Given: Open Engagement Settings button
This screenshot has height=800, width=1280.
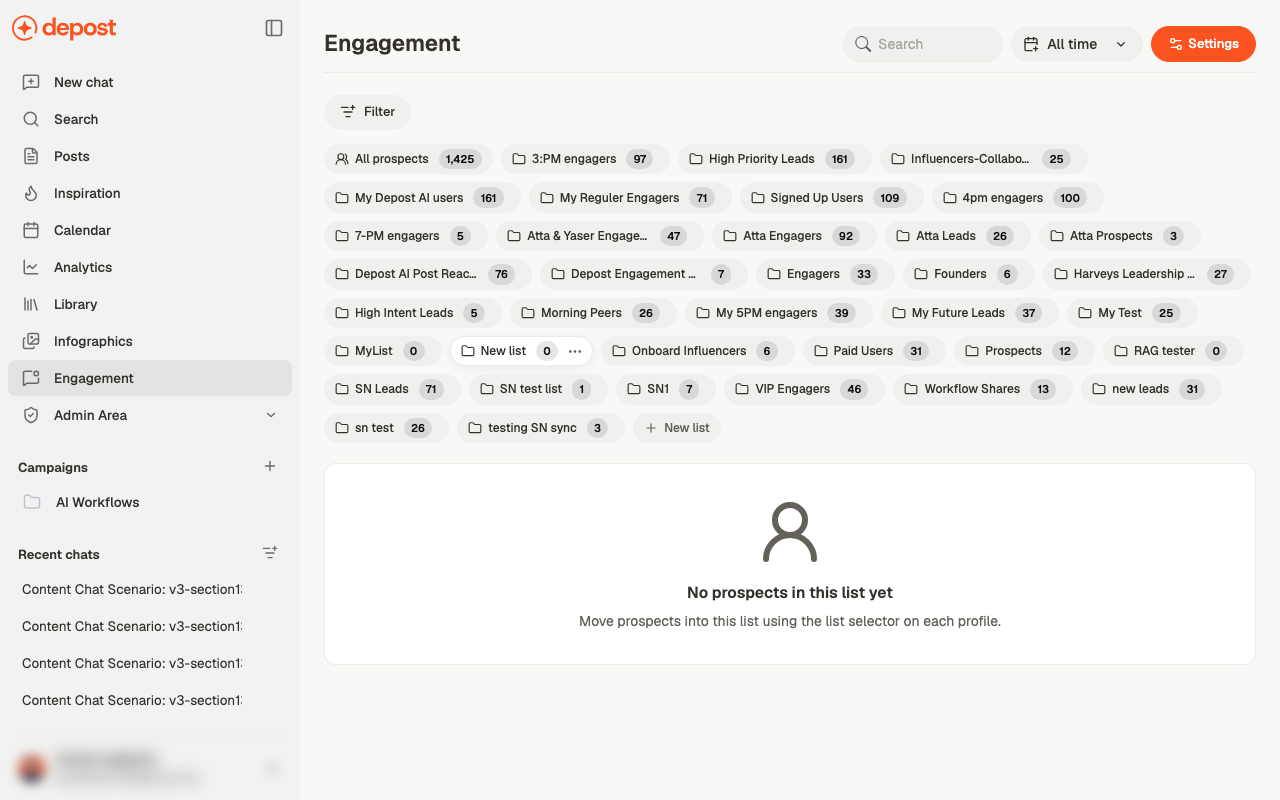Looking at the screenshot, I should [x=1203, y=44].
